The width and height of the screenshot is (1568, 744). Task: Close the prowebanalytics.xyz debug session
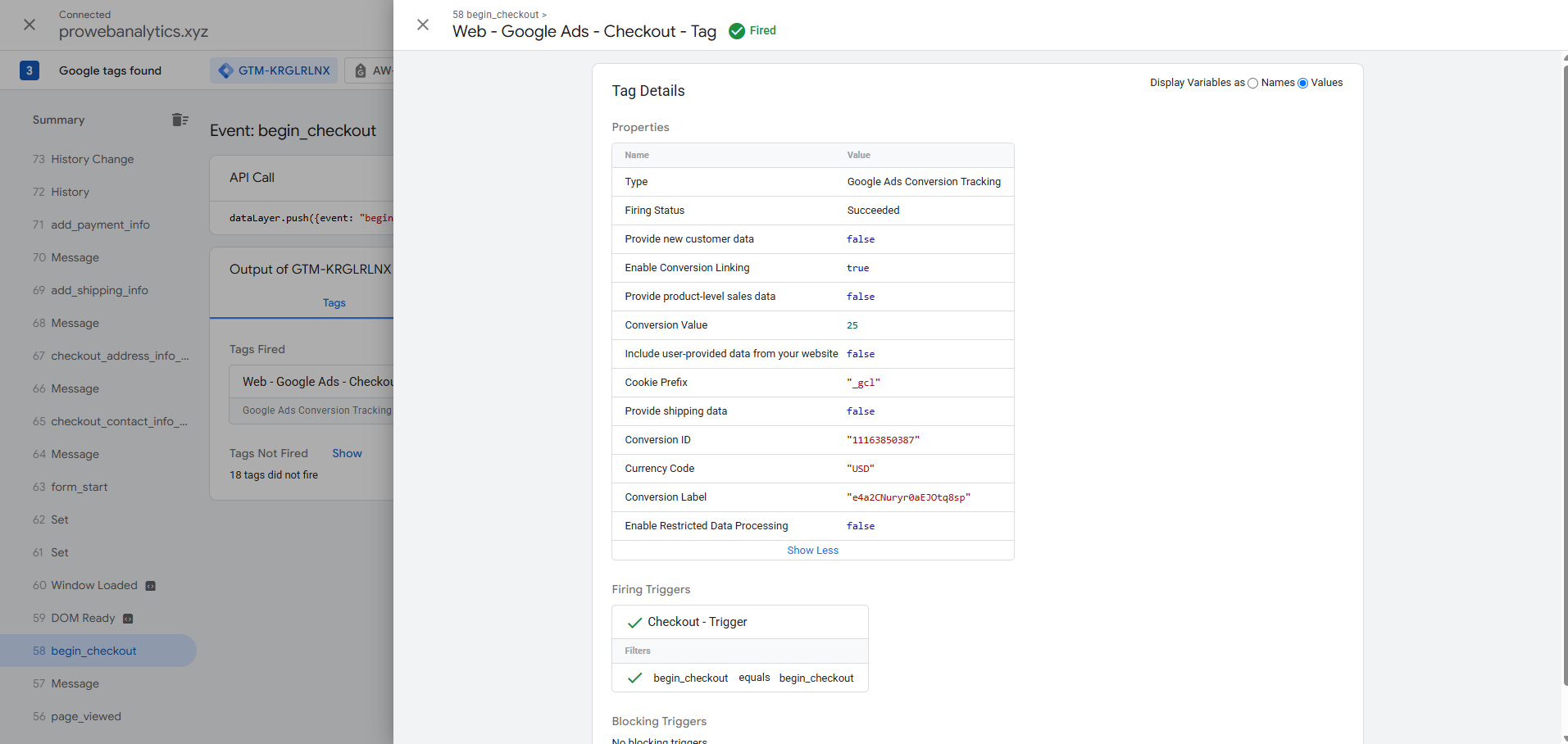[x=30, y=25]
